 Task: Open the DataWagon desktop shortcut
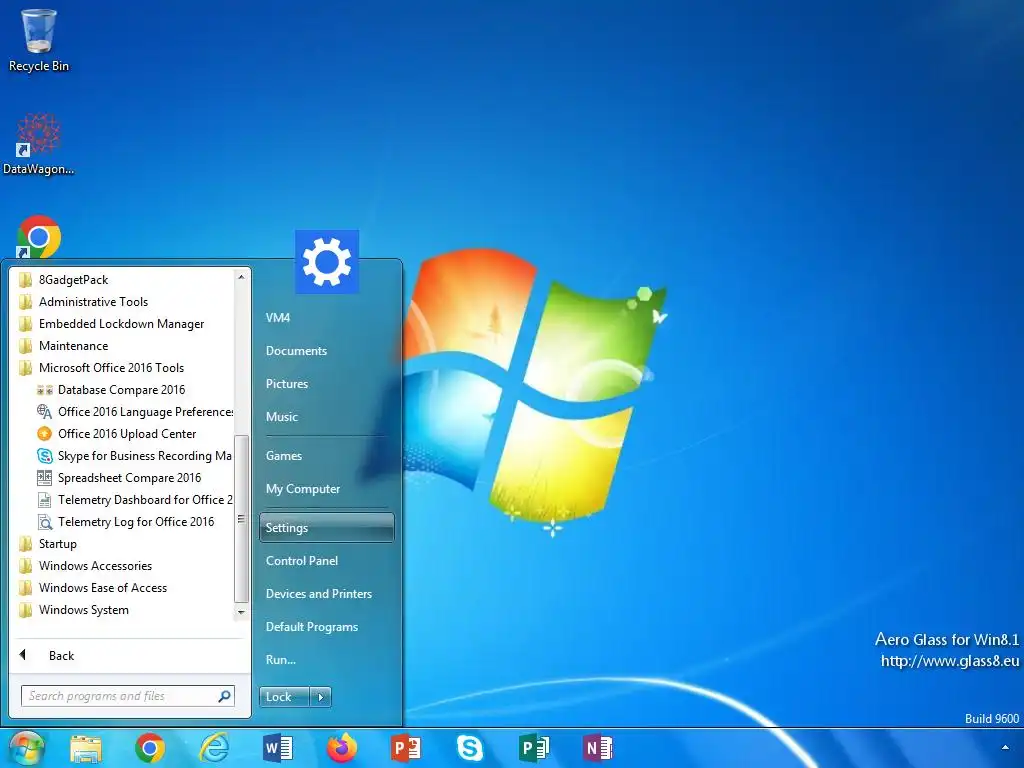[x=39, y=144]
